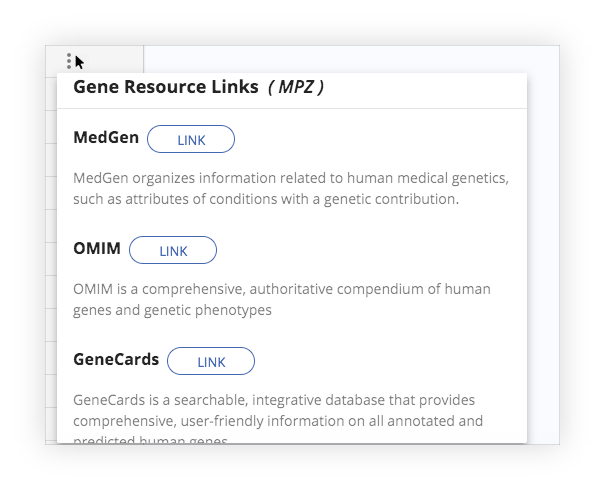Open the vertical three-dot menu icon
605x490 pixels.
coord(69,61)
